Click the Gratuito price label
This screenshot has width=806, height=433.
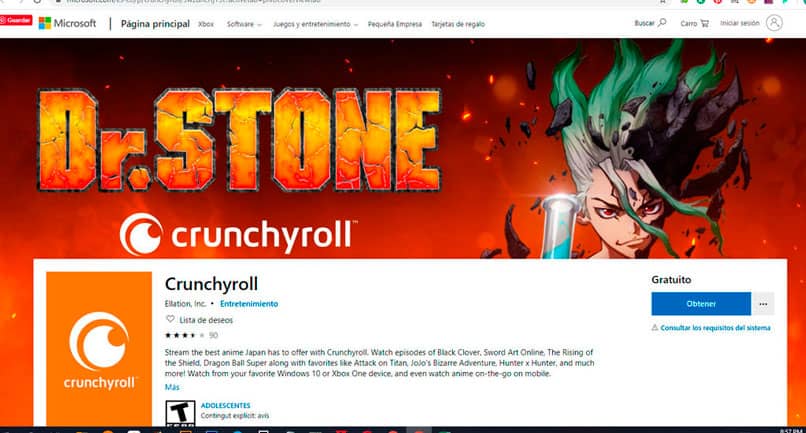pos(671,280)
